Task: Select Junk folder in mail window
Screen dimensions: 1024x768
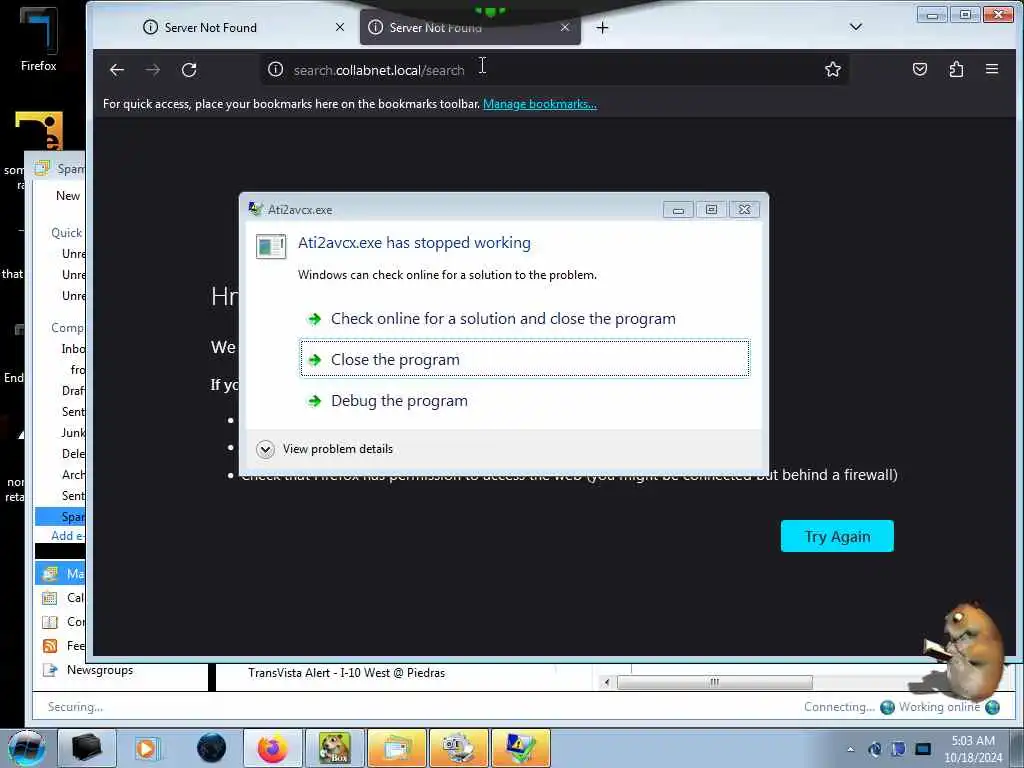Action: pyautogui.click(x=73, y=432)
